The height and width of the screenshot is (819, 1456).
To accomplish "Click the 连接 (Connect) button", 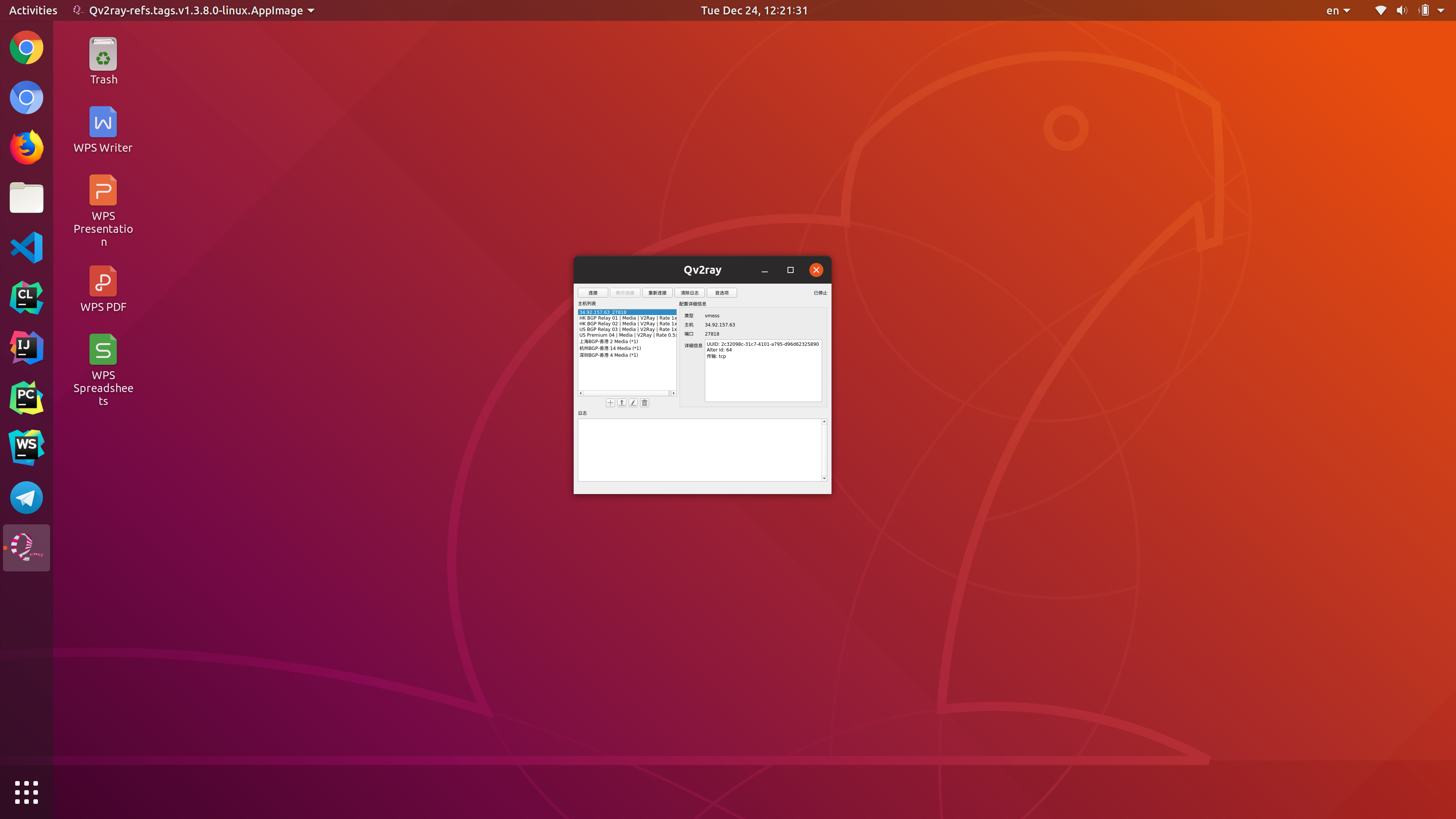I will tap(592, 293).
